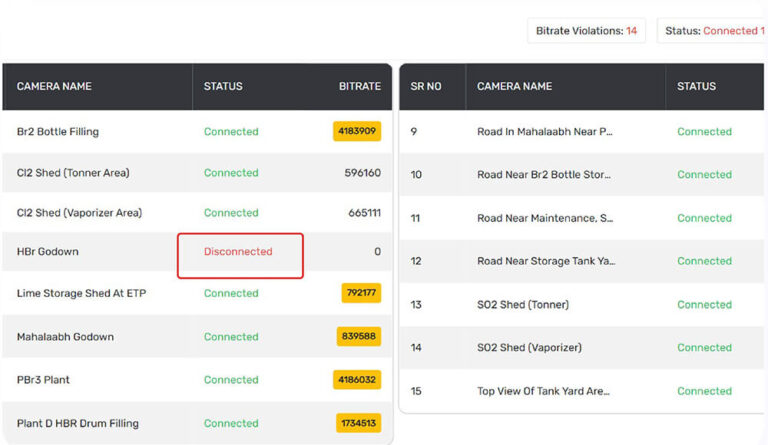This screenshot has width=768, height=445.
Task: Sort by left table STATUS column header
Action: coord(223,86)
